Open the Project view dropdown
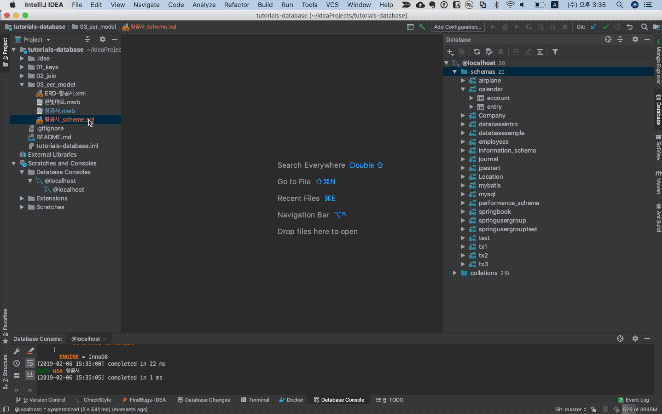 33,39
